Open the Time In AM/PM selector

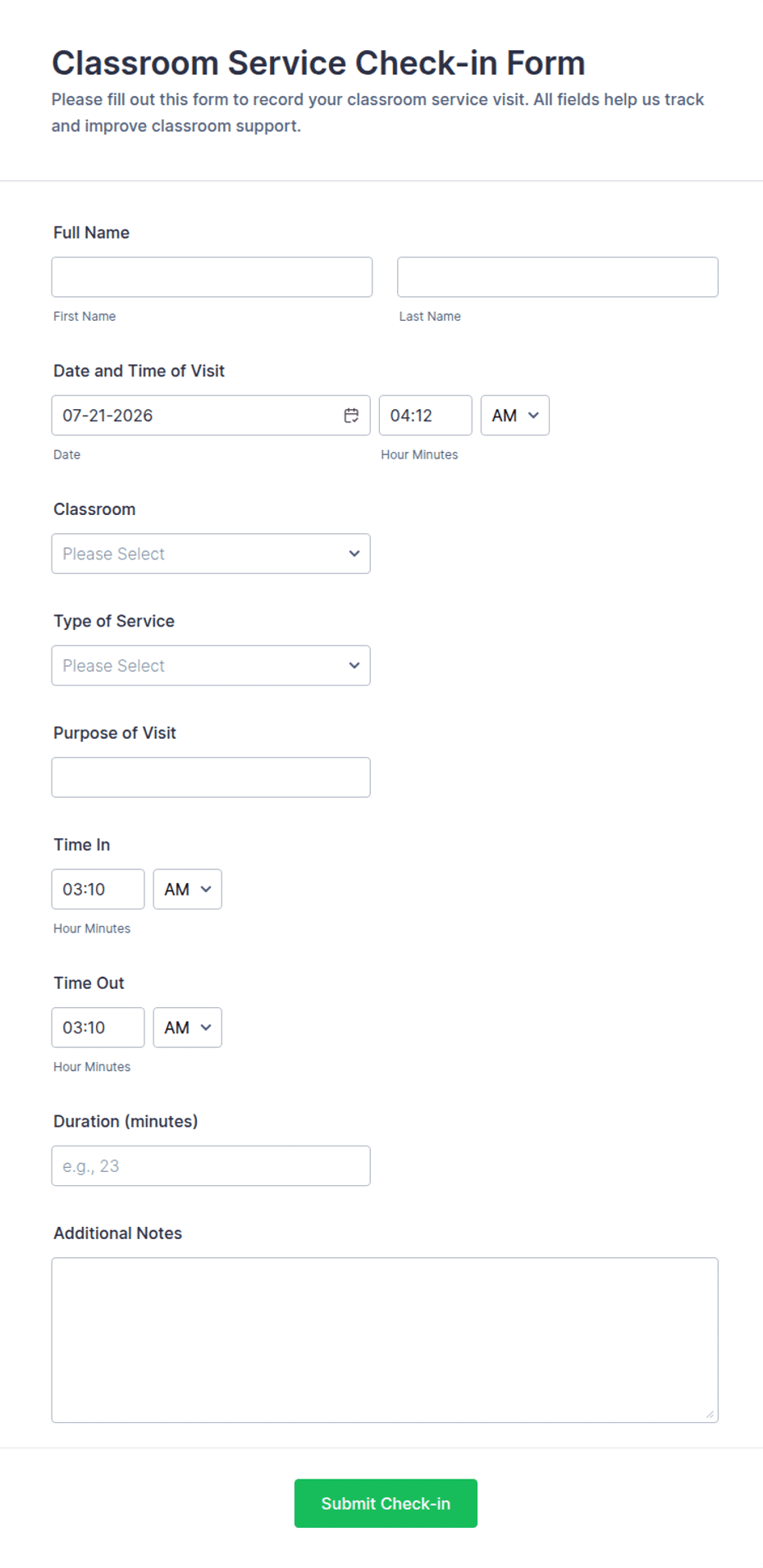click(188, 890)
